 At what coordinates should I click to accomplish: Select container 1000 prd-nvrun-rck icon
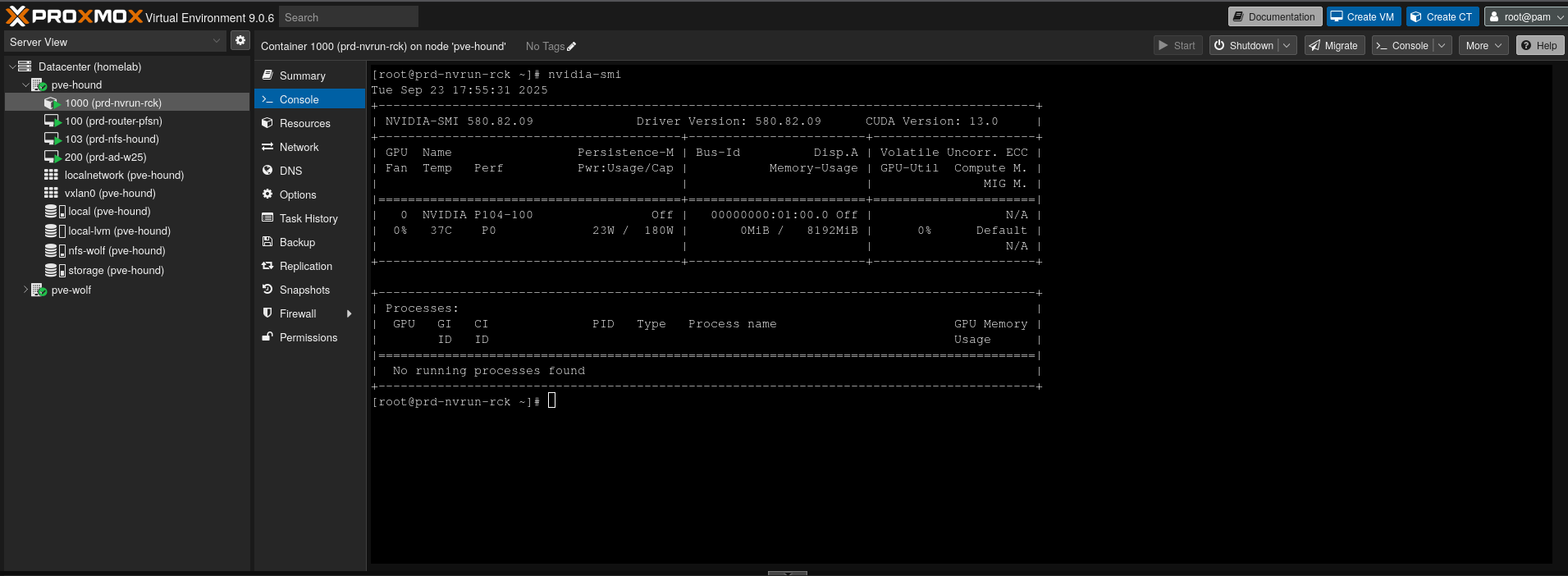52,103
